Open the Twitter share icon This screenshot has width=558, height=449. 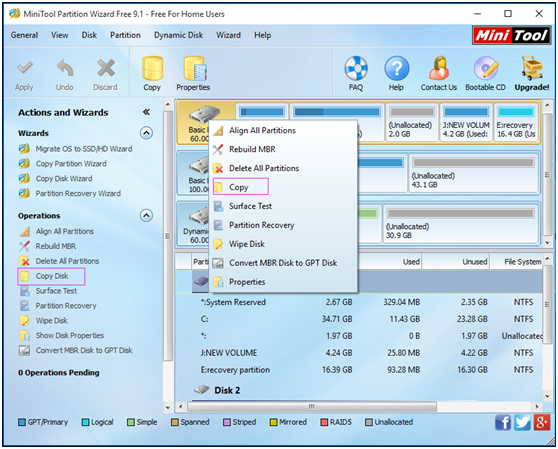(x=522, y=423)
